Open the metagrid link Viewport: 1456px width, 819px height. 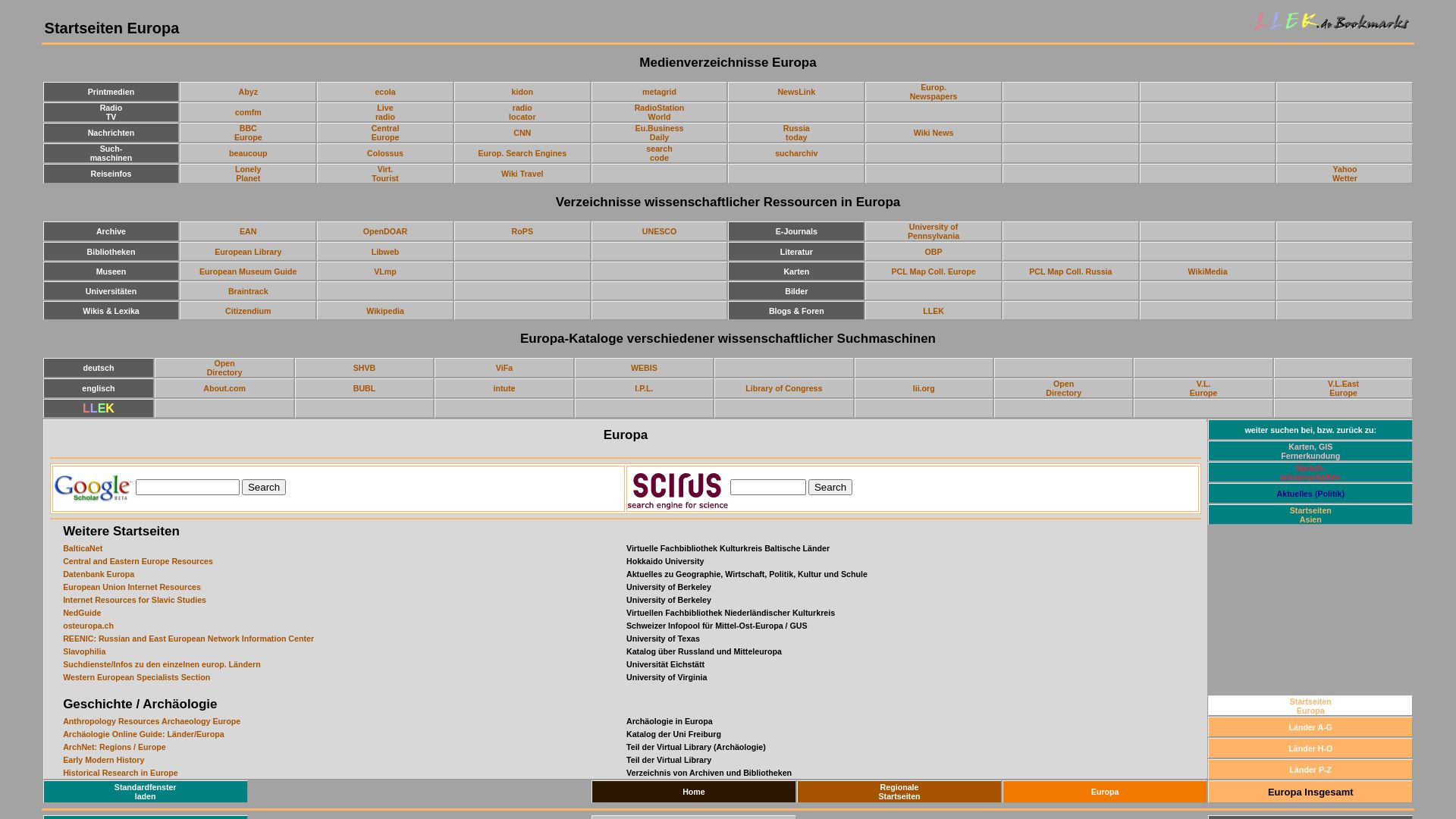point(659,92)
